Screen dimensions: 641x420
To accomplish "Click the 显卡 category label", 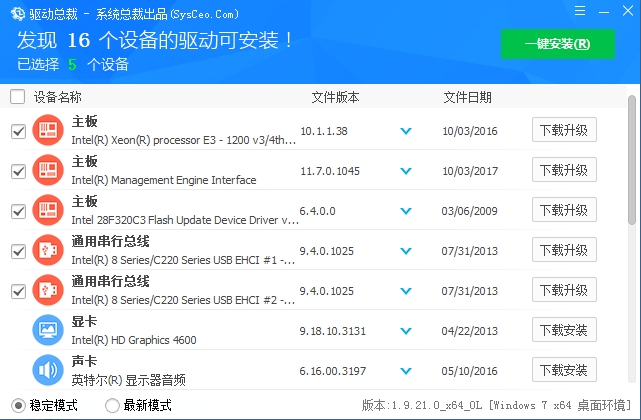I will coord(84,321).
